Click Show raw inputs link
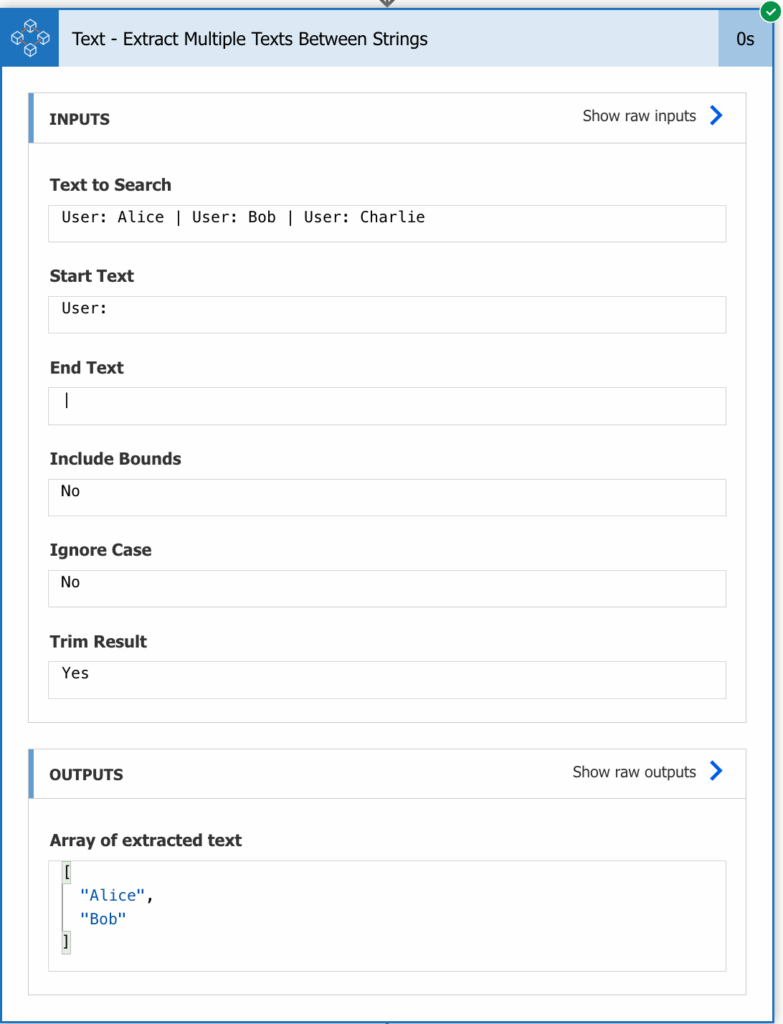783x1024 pixels. 639,116
